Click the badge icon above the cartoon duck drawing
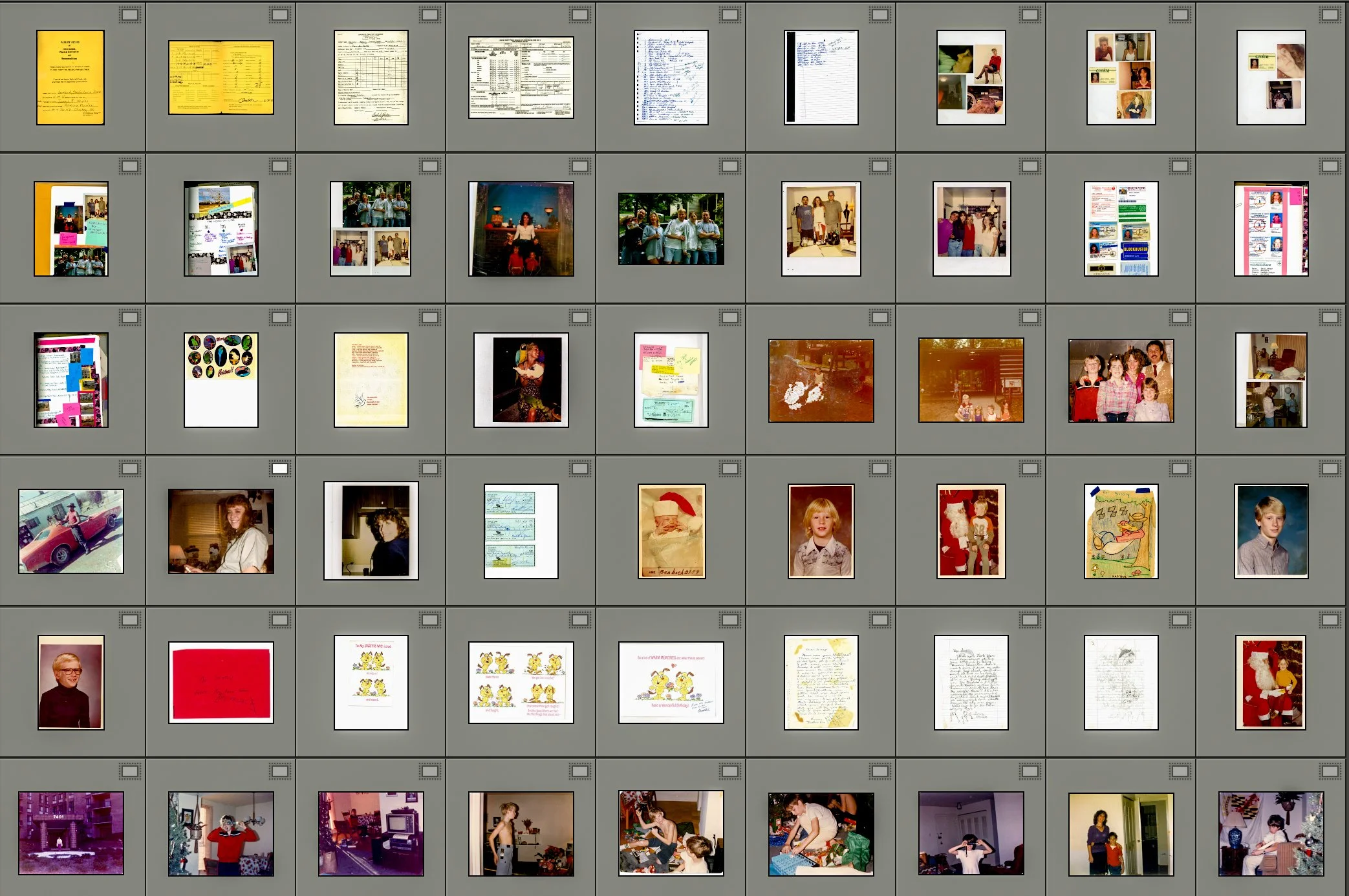Image resolution: width=1349 pixels, height=896 pixels. [x=1180, y=469]
